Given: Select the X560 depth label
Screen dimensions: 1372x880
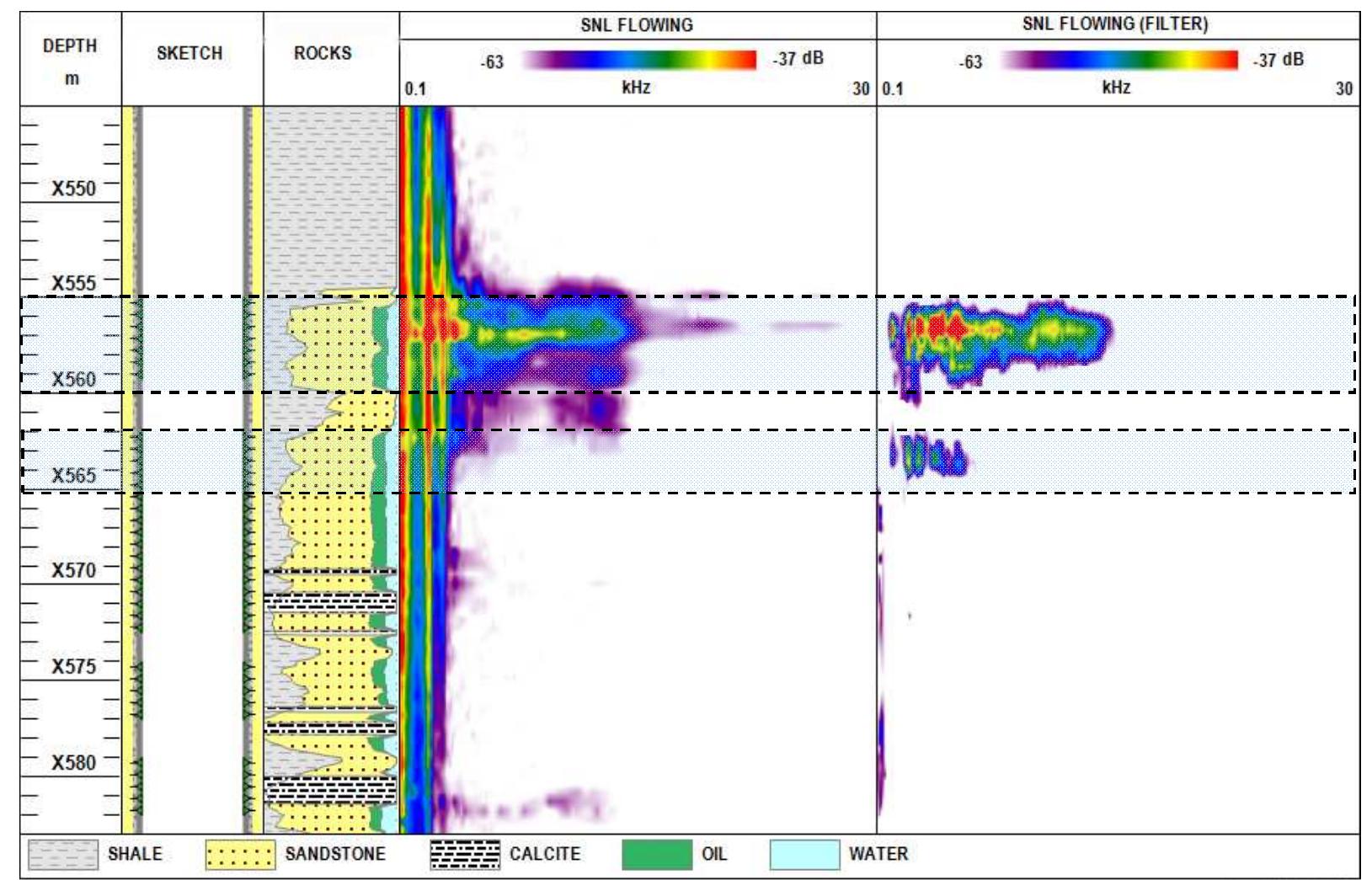Looking at the screenshot, I should [x=73, y=380].
